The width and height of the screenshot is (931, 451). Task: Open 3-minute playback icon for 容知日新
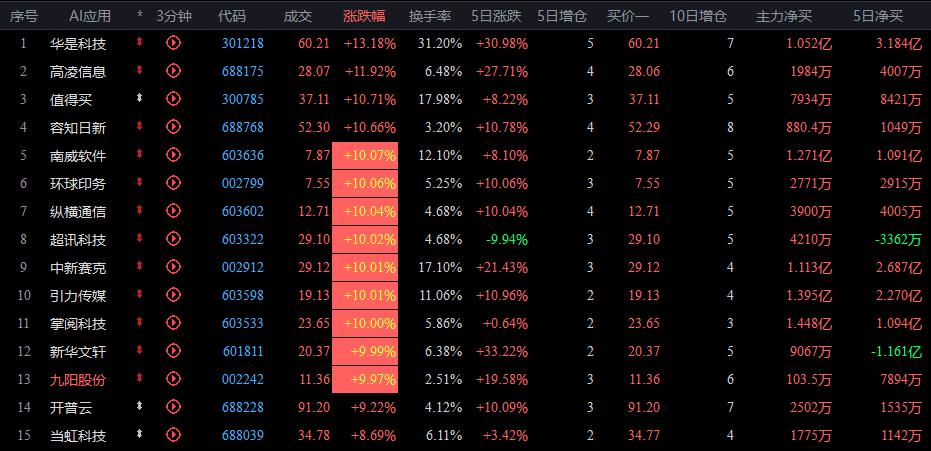173,126
